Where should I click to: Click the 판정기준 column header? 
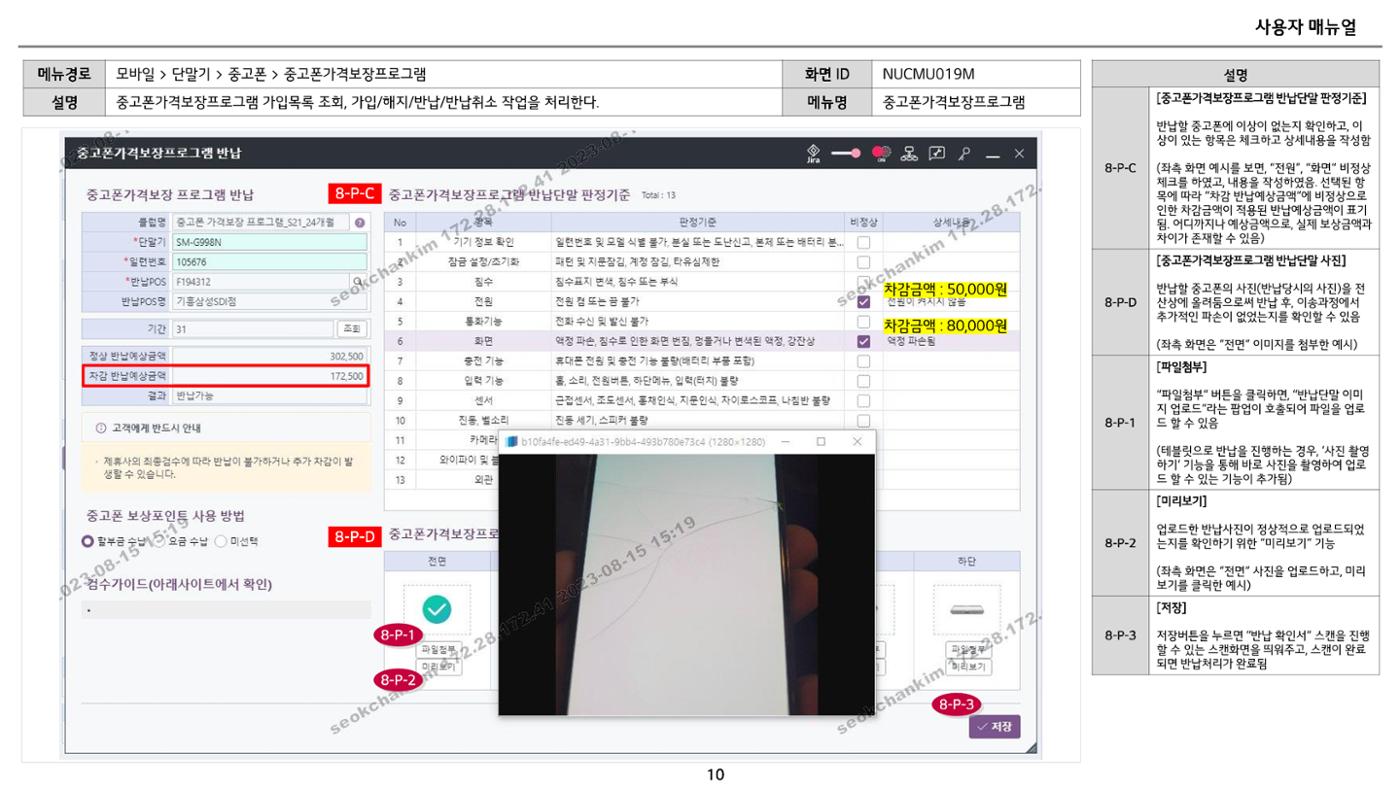click(x=697, y=222)
